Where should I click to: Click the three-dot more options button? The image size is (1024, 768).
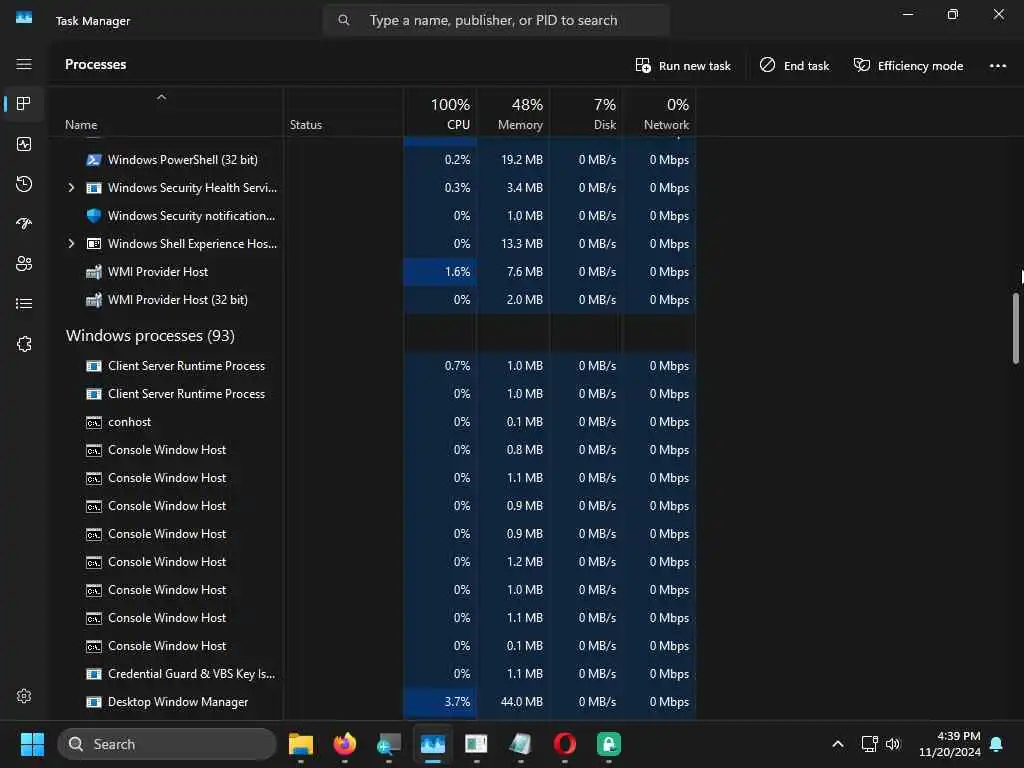997,65
